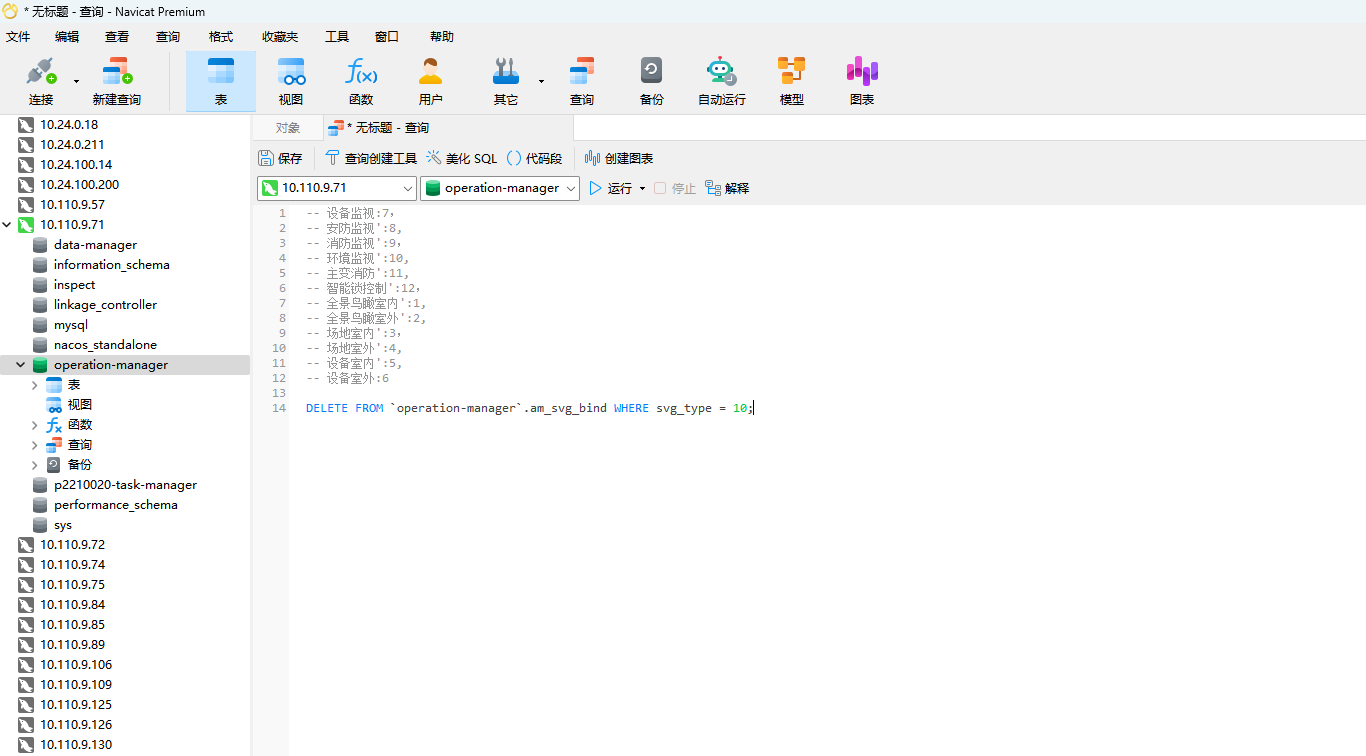Click Beautify SQL (美化 SQL) button
The width and height of the screenshot is (1366, 756).
coord(461,158)
